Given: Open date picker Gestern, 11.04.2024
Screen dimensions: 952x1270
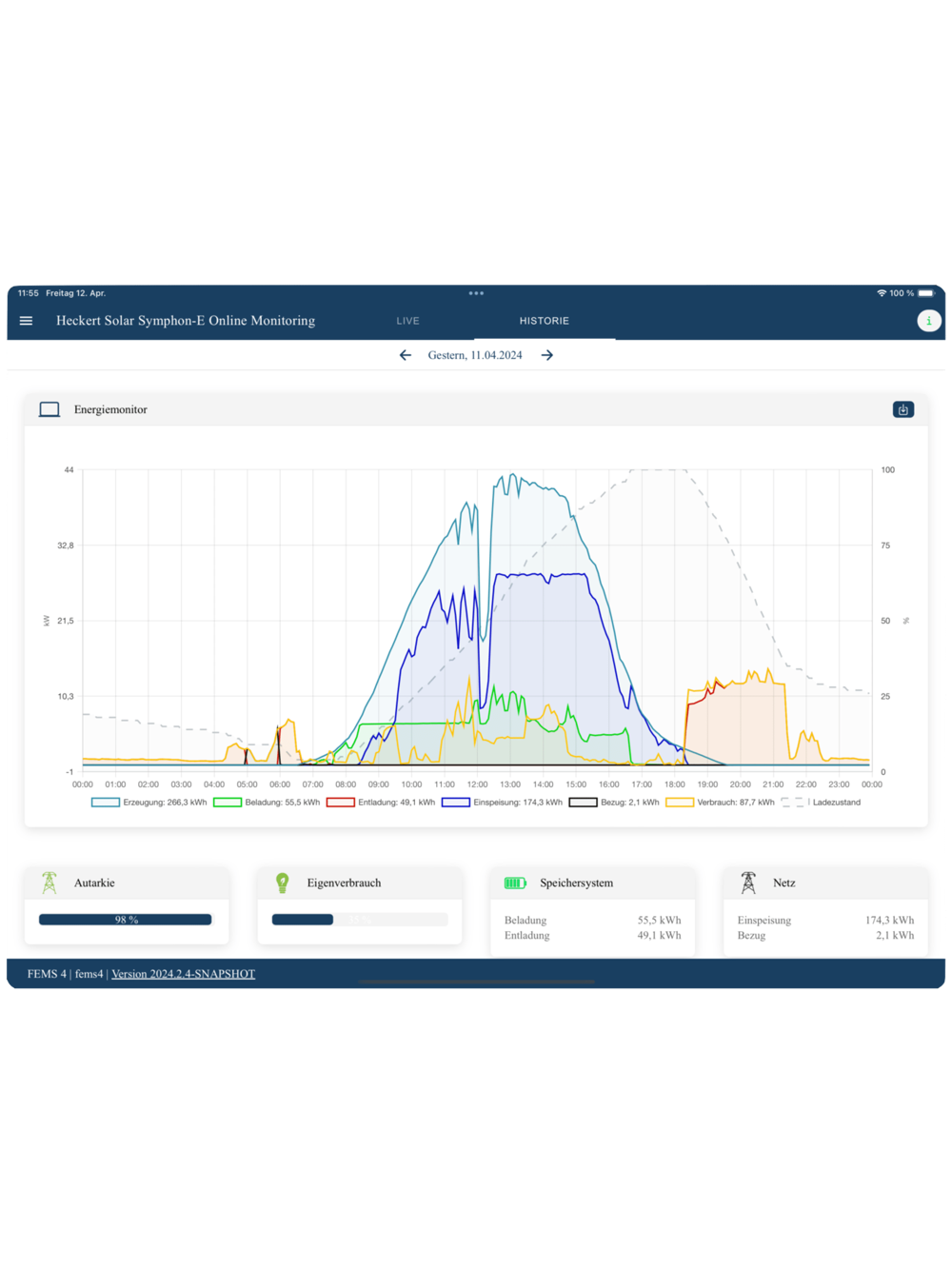Looking at the screenshot, I should pos(475,355).
